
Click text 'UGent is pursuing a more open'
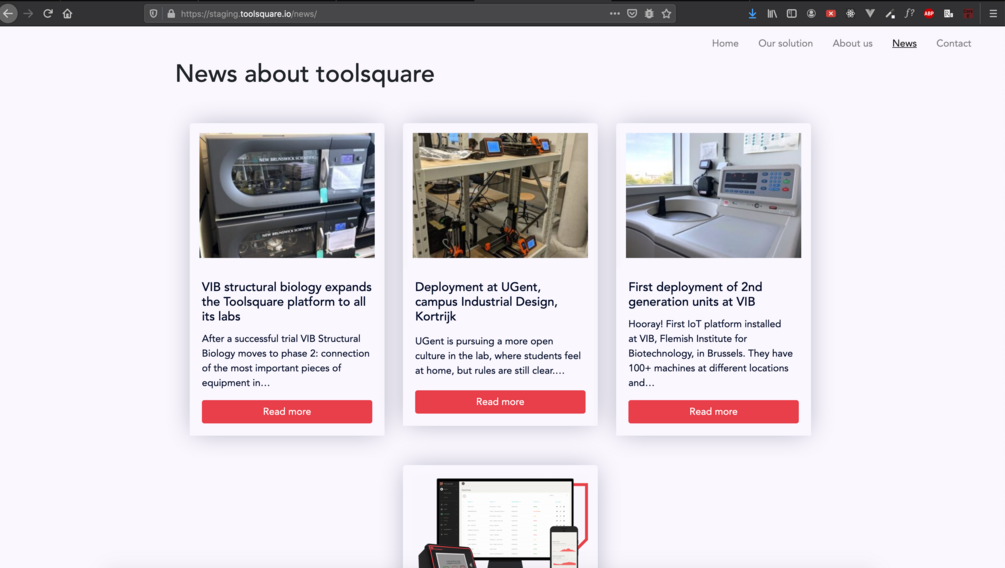(484, 341)
